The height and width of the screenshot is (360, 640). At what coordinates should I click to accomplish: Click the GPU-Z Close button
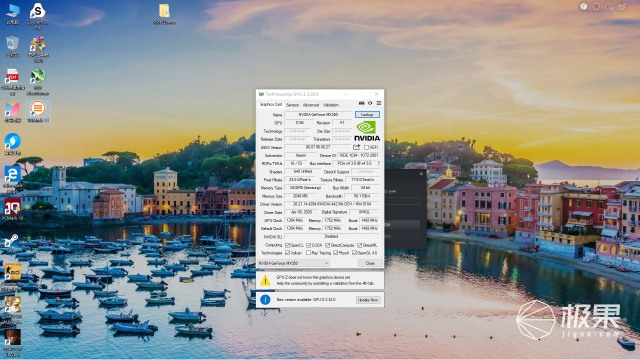tap(370, 263)
